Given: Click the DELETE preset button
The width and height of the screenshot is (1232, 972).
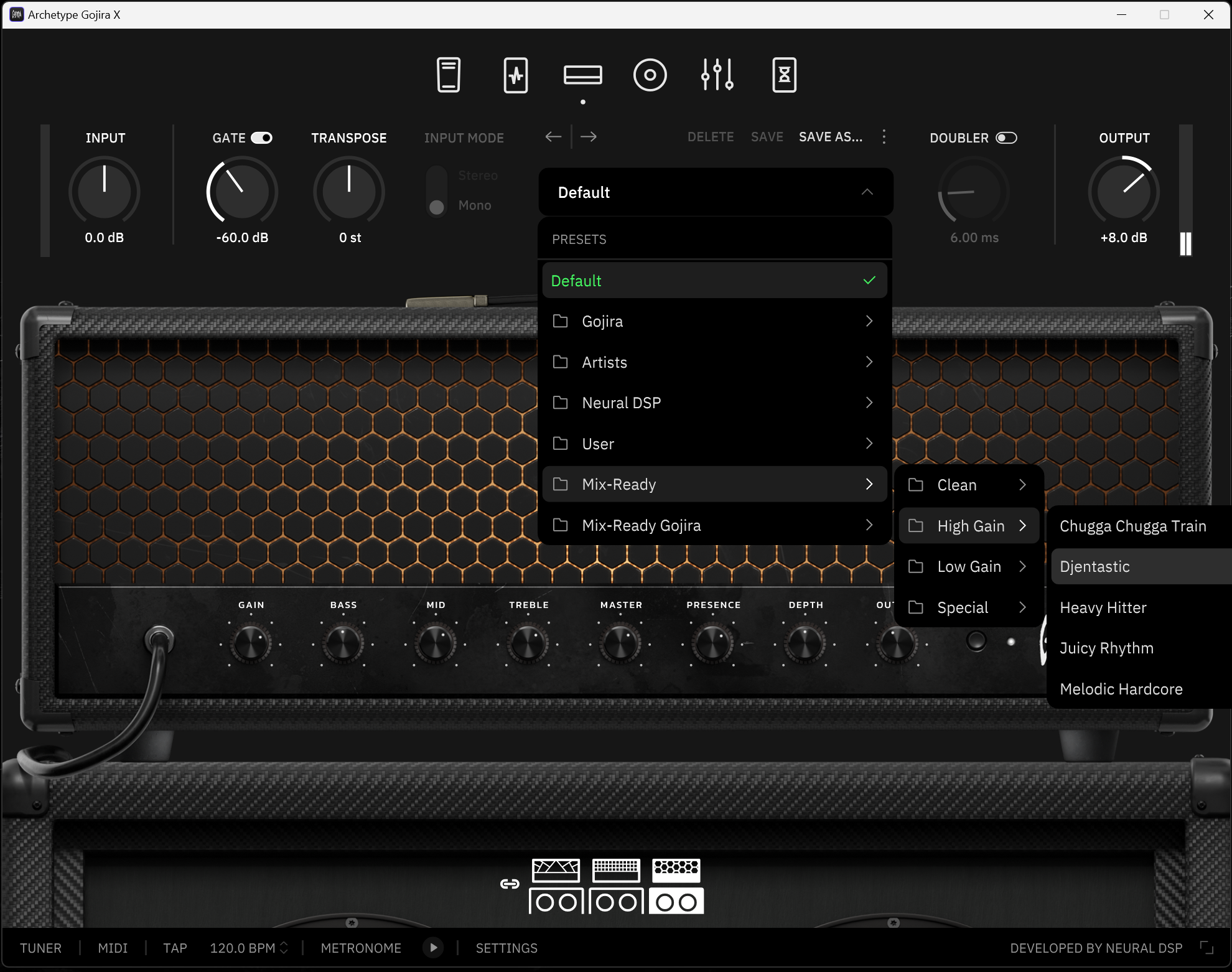Looking at the screenshot, I should click(710, 138).
